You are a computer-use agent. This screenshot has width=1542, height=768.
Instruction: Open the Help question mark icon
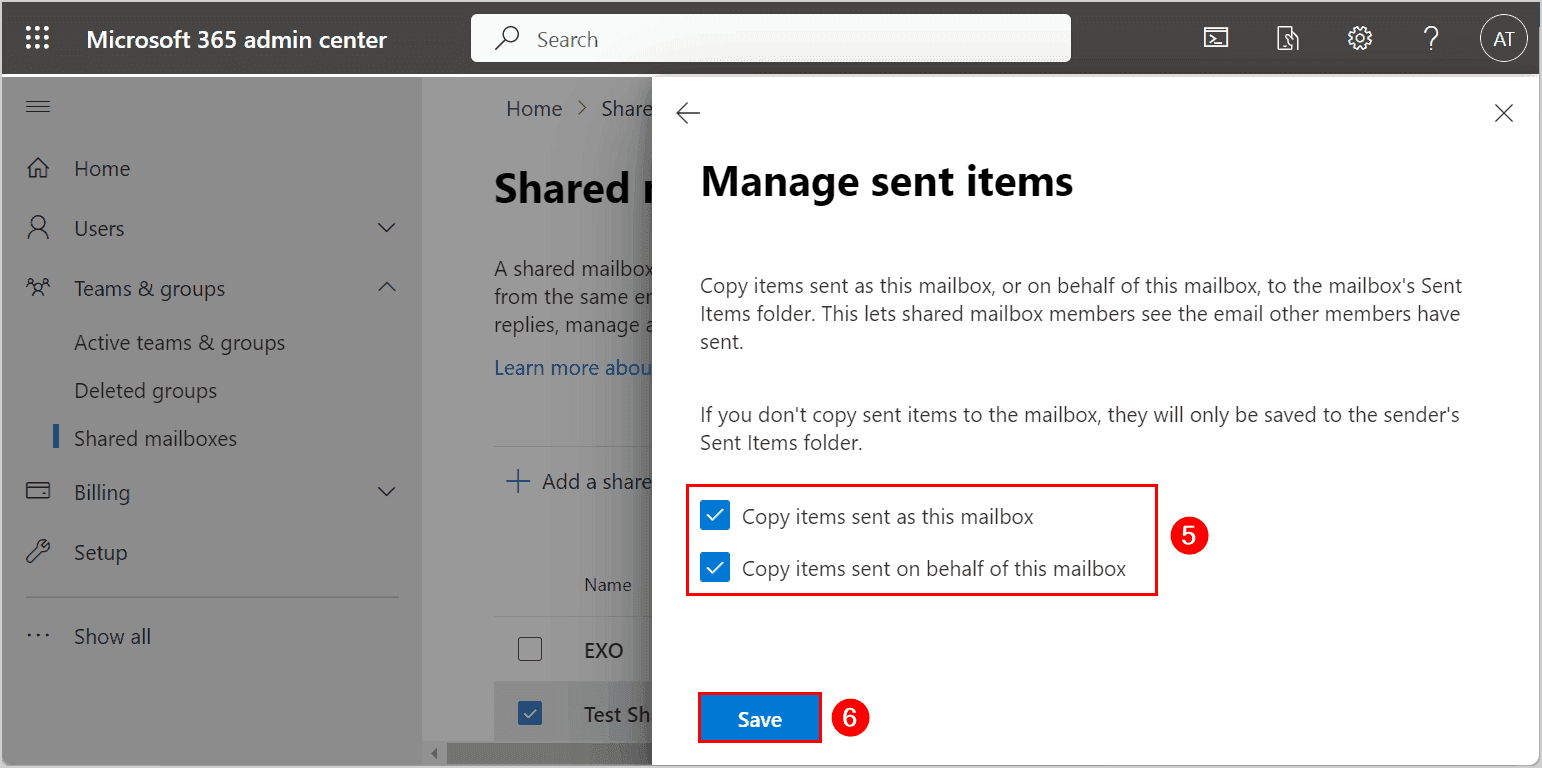point(1431,39)
